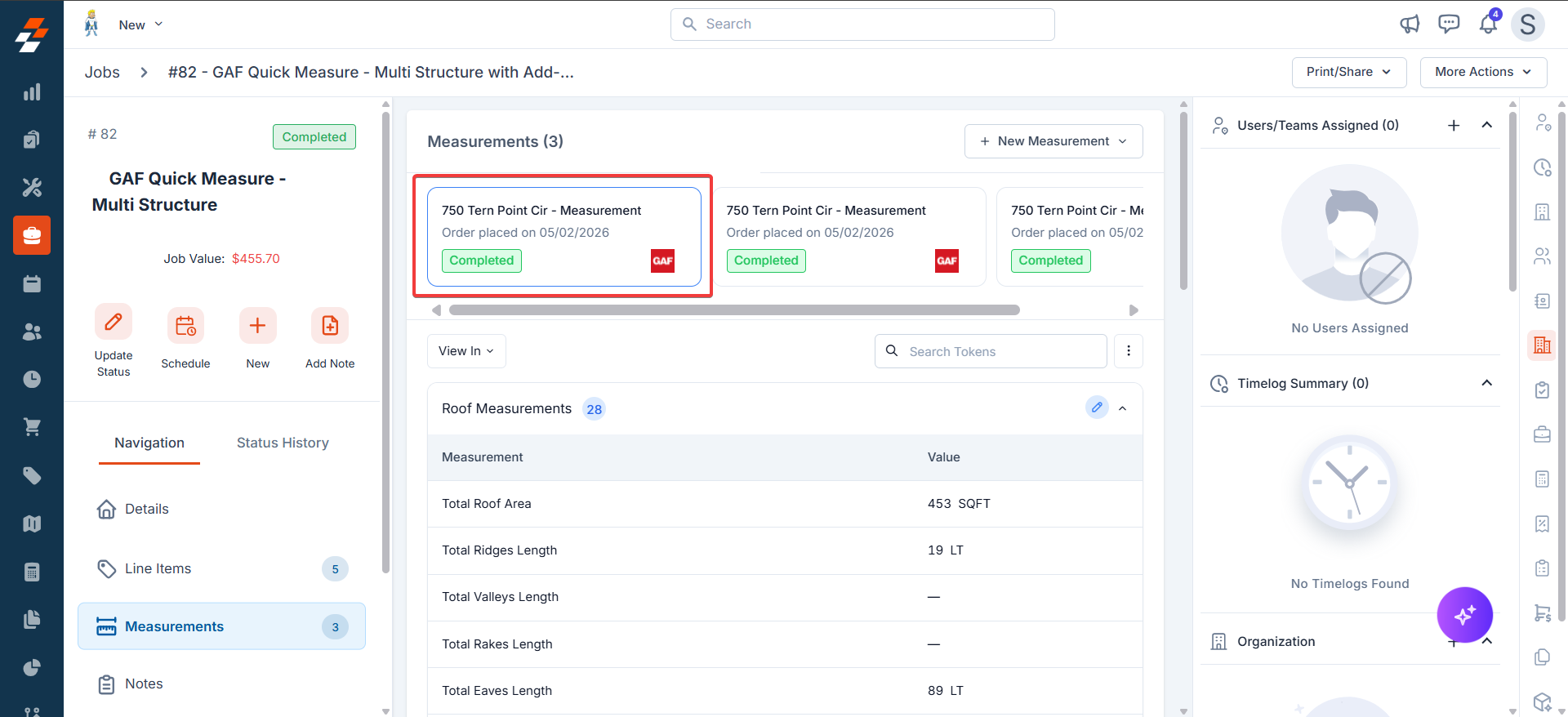Open the purple AI sparkle assistant button
This screenshot has width=1568, height=717.
1465,615
